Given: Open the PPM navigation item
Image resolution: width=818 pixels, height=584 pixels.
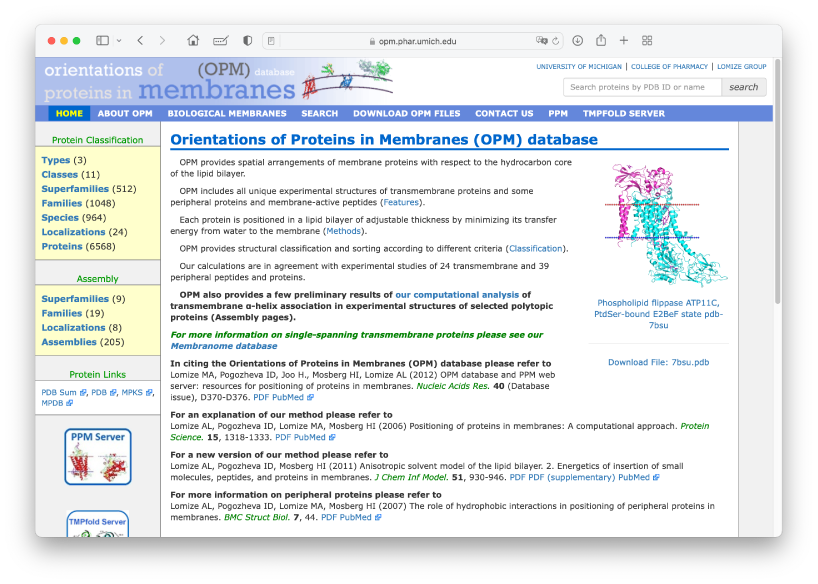Looking at the screenshot, I should pyautogui.click(x=558, y=113).
